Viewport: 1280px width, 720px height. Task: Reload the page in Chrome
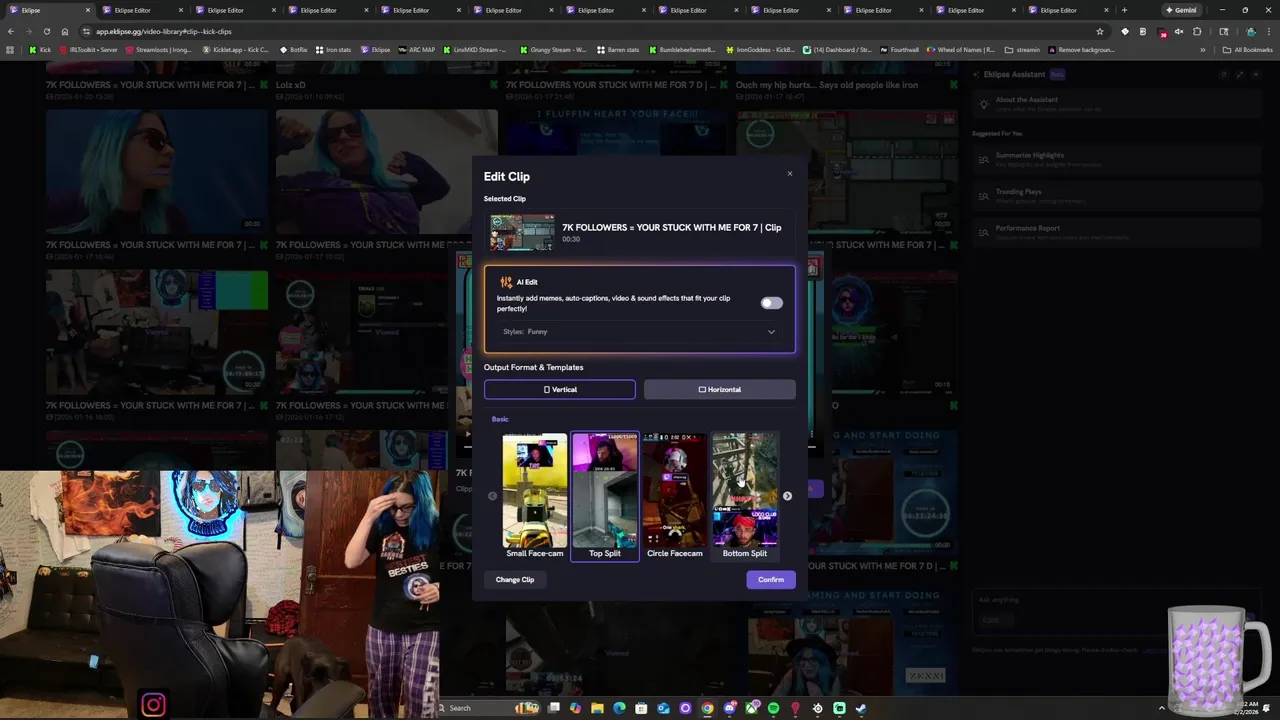(x=46, y=31)
